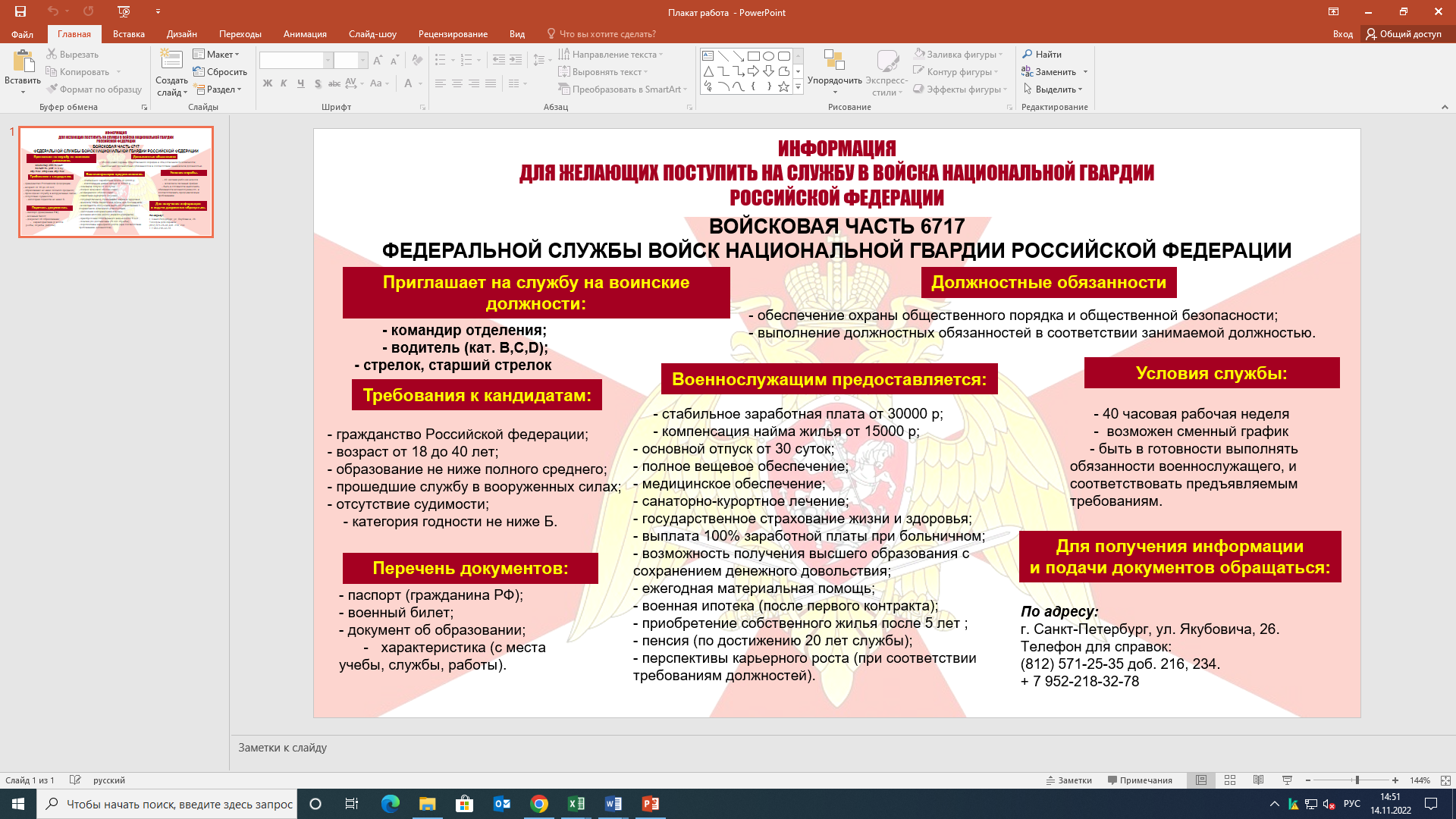Toggle strikethrough (abc) formatting
This screenshot has width=1456, height=819.
[x=334, y=83]
